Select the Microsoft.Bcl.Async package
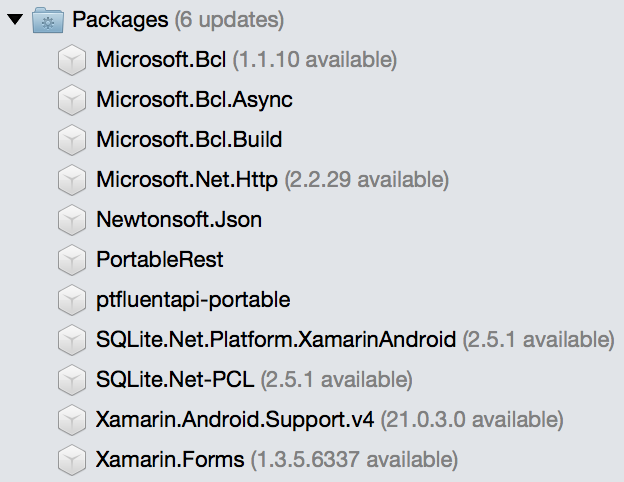624x482 pixels. coord(194,100)
